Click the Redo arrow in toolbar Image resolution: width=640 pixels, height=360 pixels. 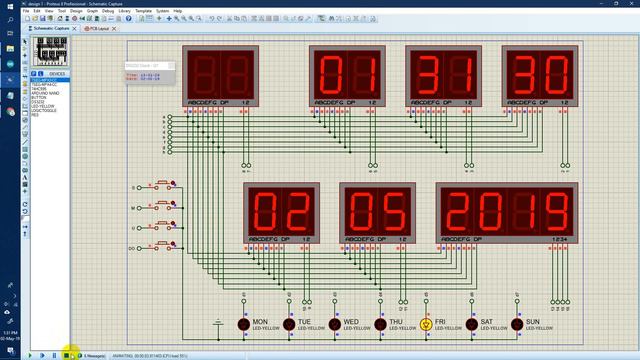pos(219,19)
